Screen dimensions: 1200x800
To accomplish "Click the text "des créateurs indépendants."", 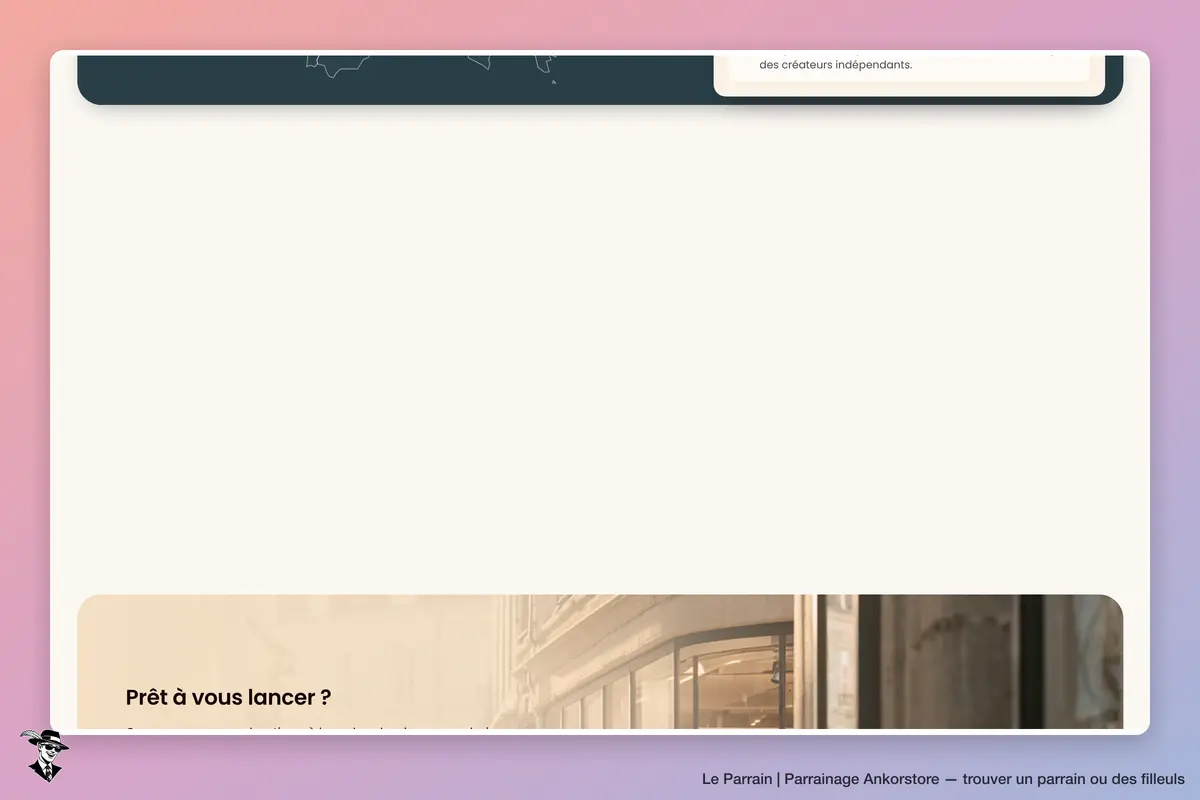I will pyautogui.click(x=836, y=65).
